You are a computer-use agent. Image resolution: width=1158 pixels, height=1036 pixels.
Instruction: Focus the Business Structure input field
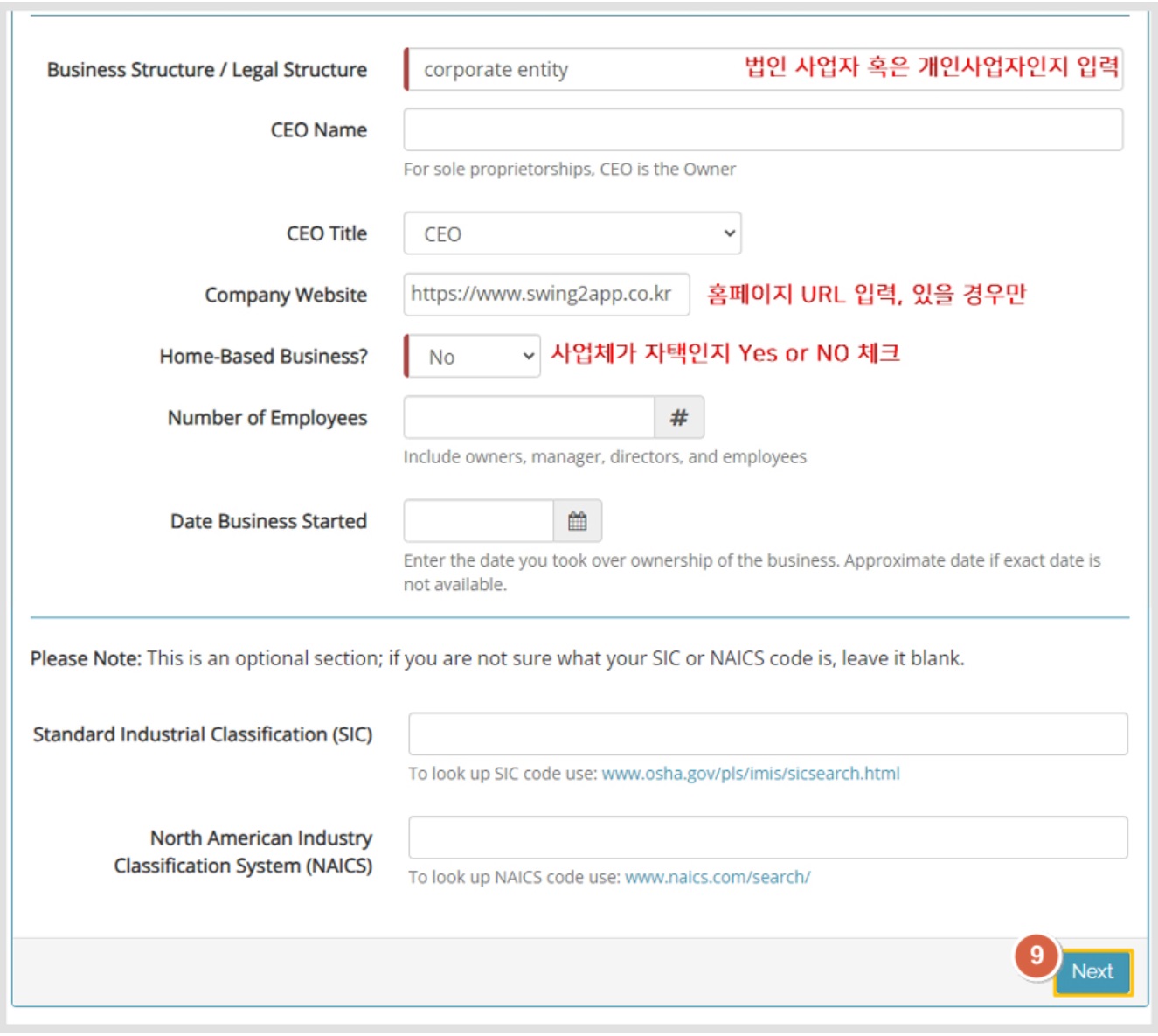[x=763, y=69]
